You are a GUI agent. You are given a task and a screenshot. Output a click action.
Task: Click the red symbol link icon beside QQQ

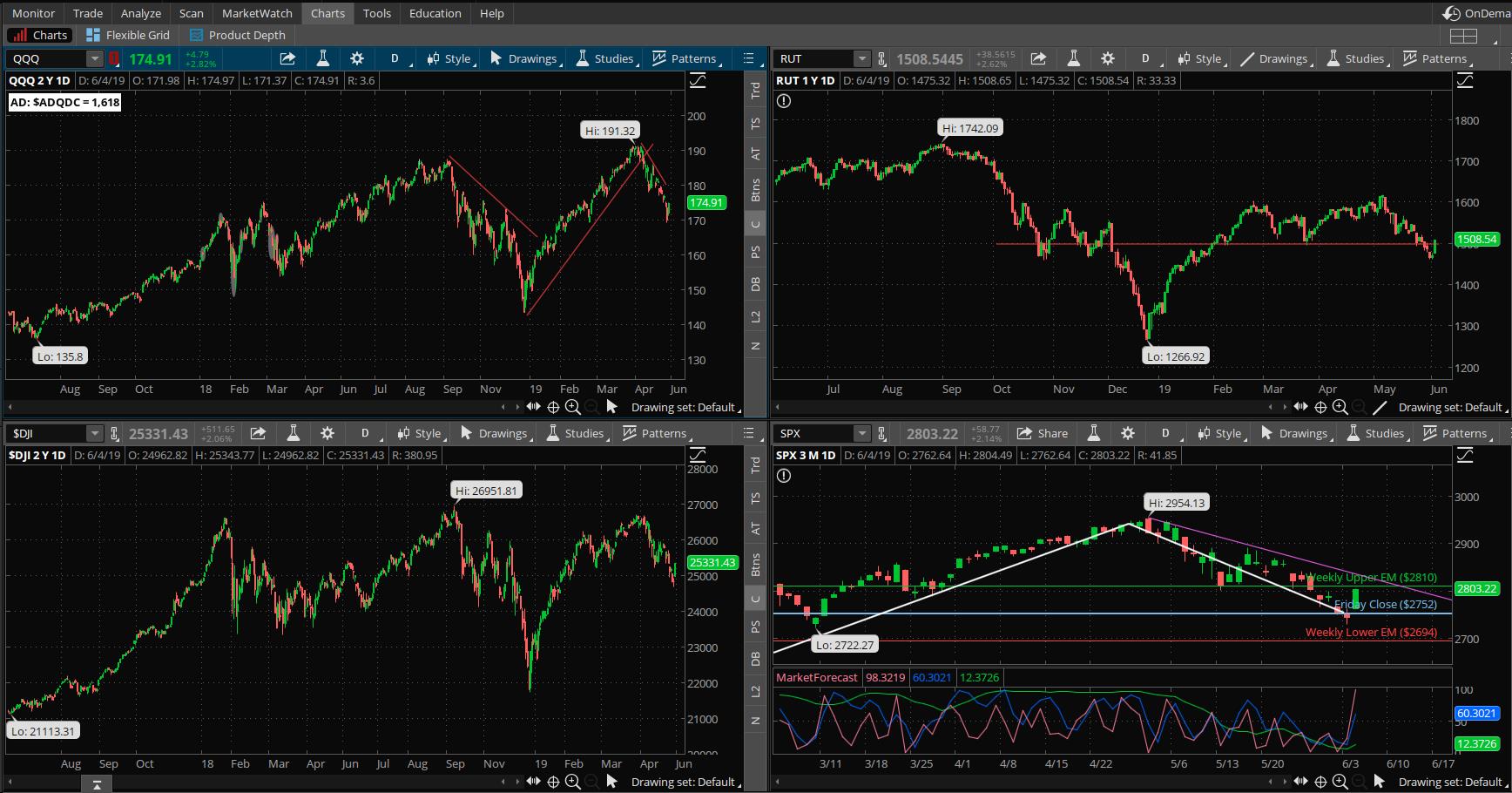tap(113, 58)
